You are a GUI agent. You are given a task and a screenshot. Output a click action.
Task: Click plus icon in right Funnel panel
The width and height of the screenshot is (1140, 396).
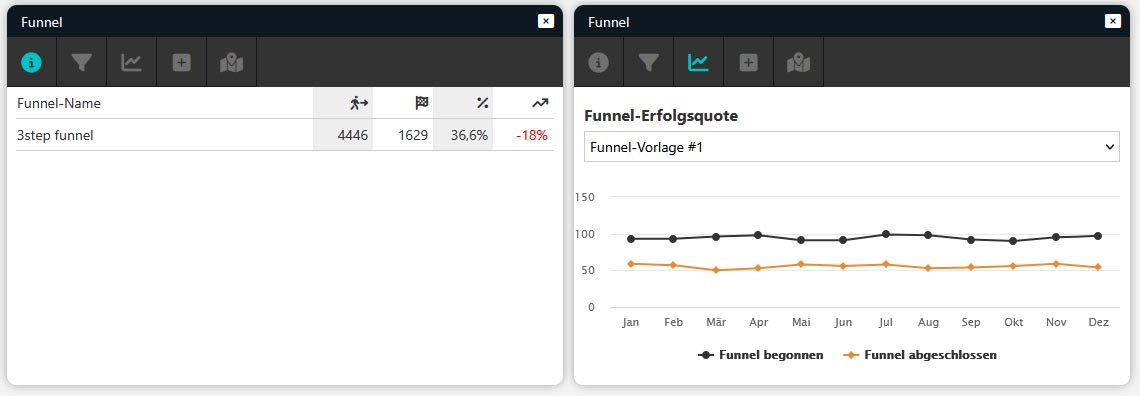(x=749, y=62)
